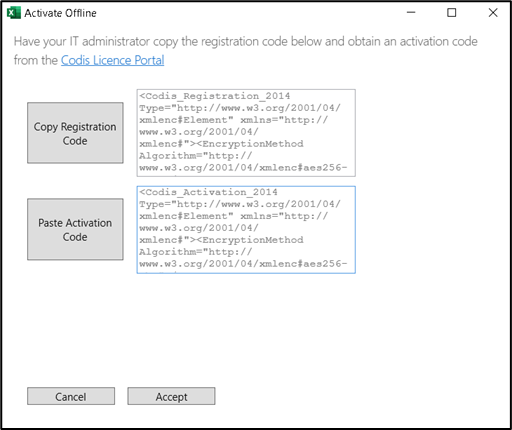The width and height of the screenshot is (512, 430).
Task: Place cursor on the Codis_Registration_2014 line
Action: (215, 96)
